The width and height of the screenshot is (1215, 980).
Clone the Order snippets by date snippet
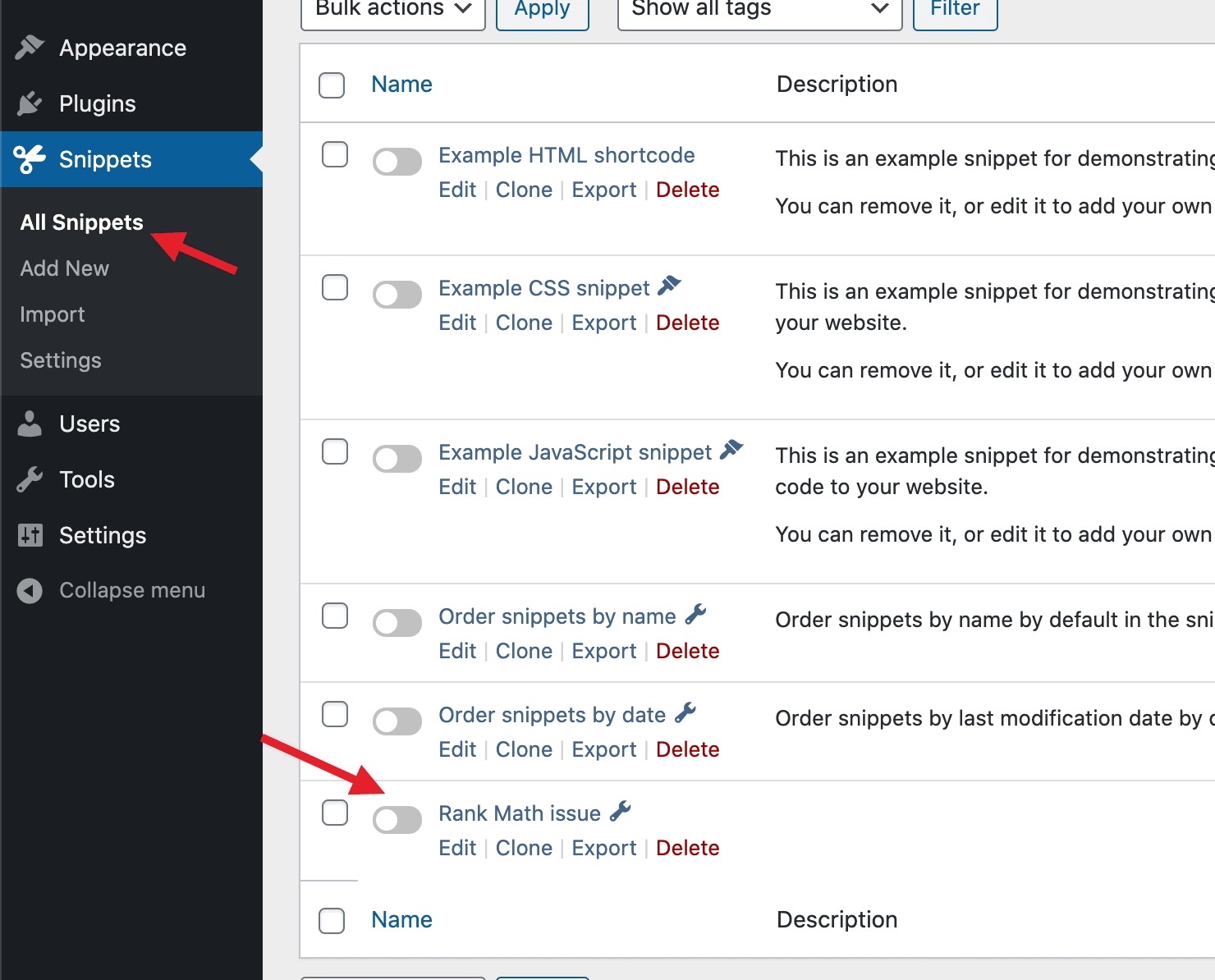pos(524,749)
